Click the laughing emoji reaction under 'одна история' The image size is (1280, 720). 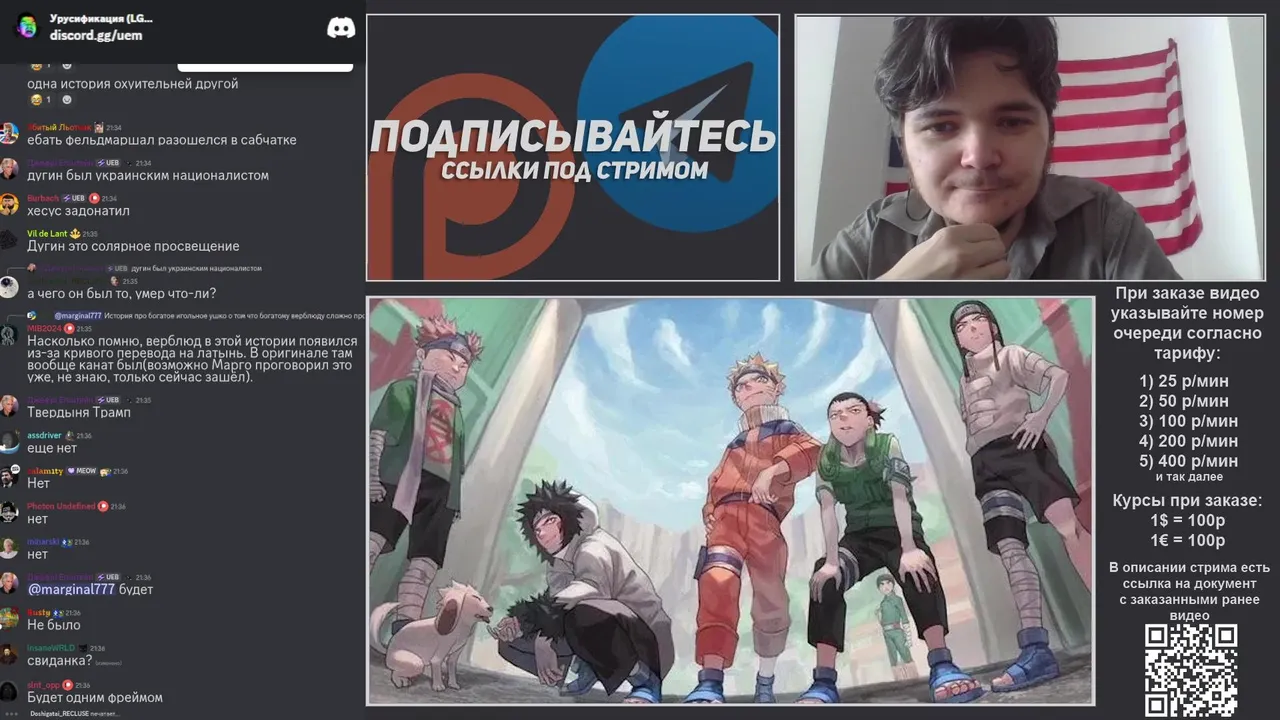(40, 100)
